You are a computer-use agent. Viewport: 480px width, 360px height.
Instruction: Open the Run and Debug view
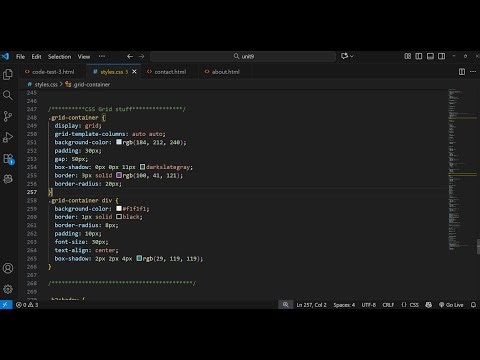click(8, 137)
